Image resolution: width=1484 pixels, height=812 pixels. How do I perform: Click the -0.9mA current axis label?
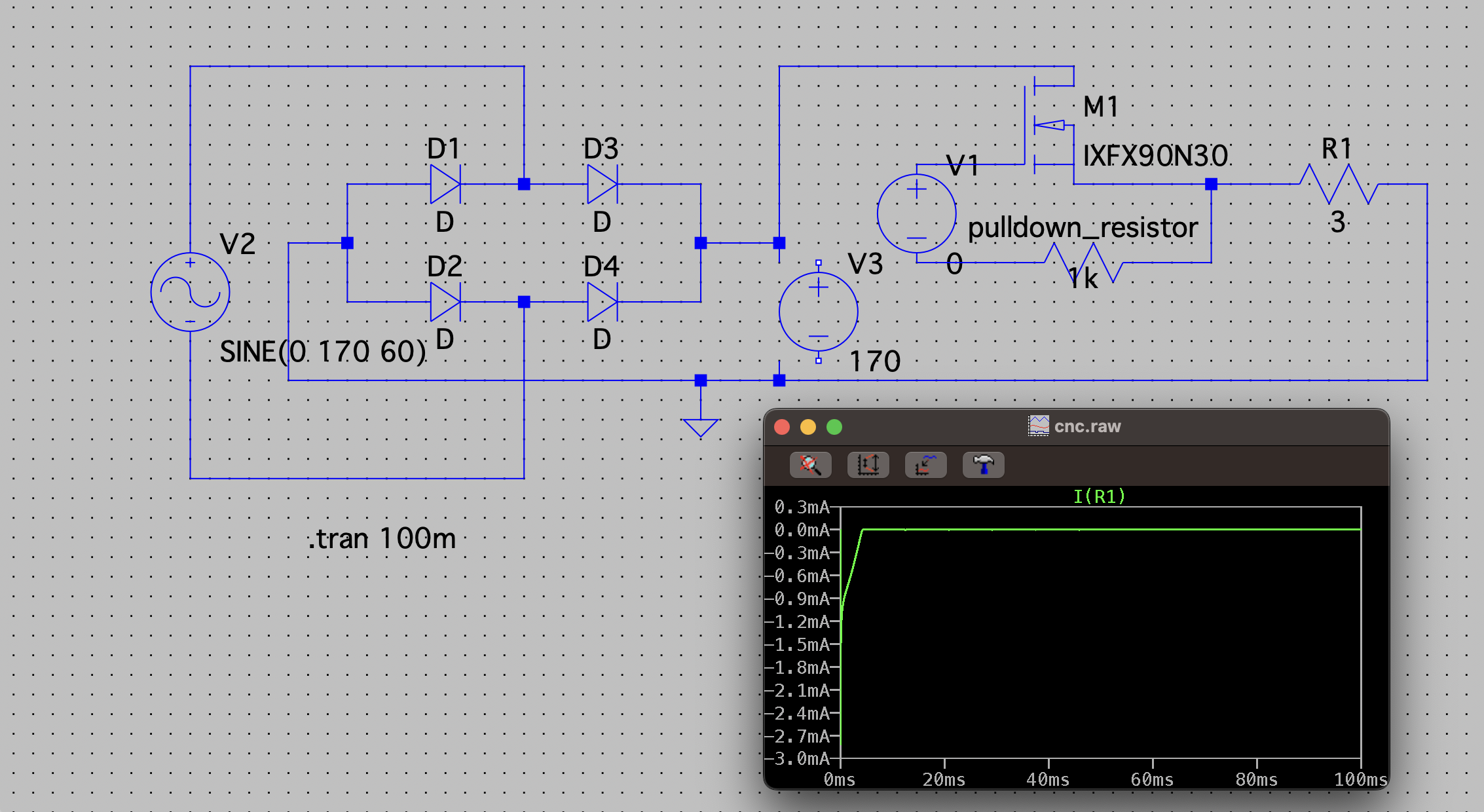point(797,599)
